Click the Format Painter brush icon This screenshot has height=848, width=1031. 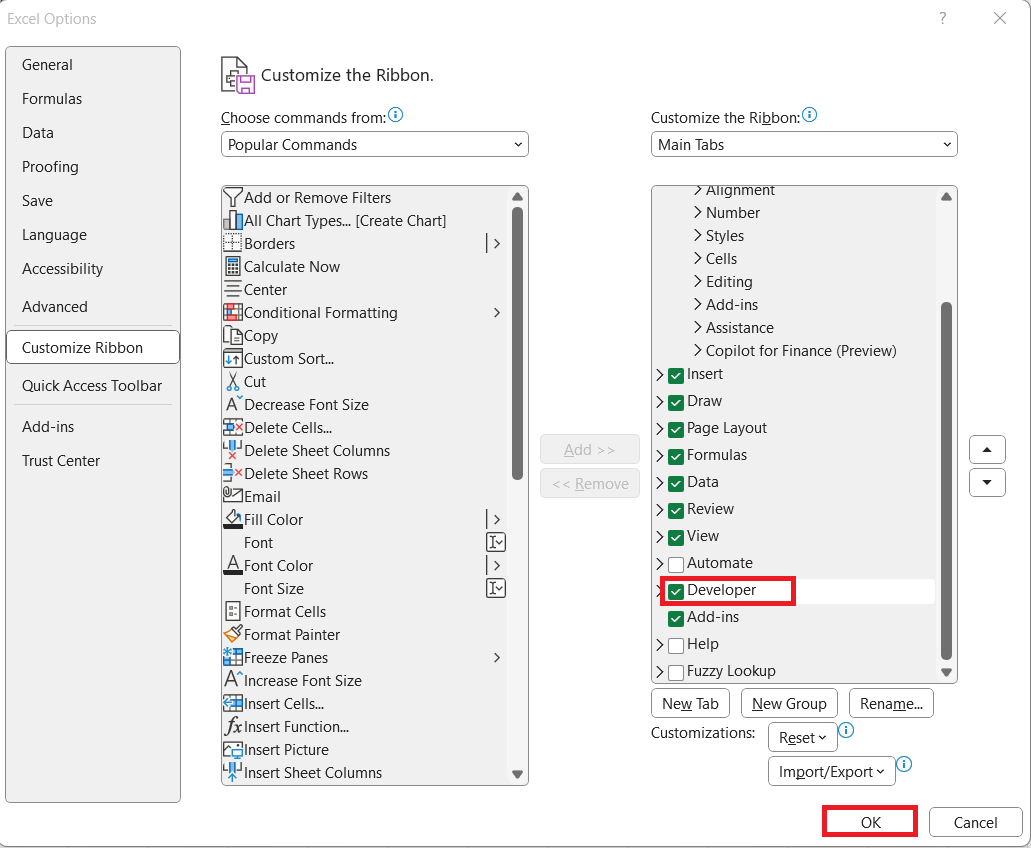(233, 634)
